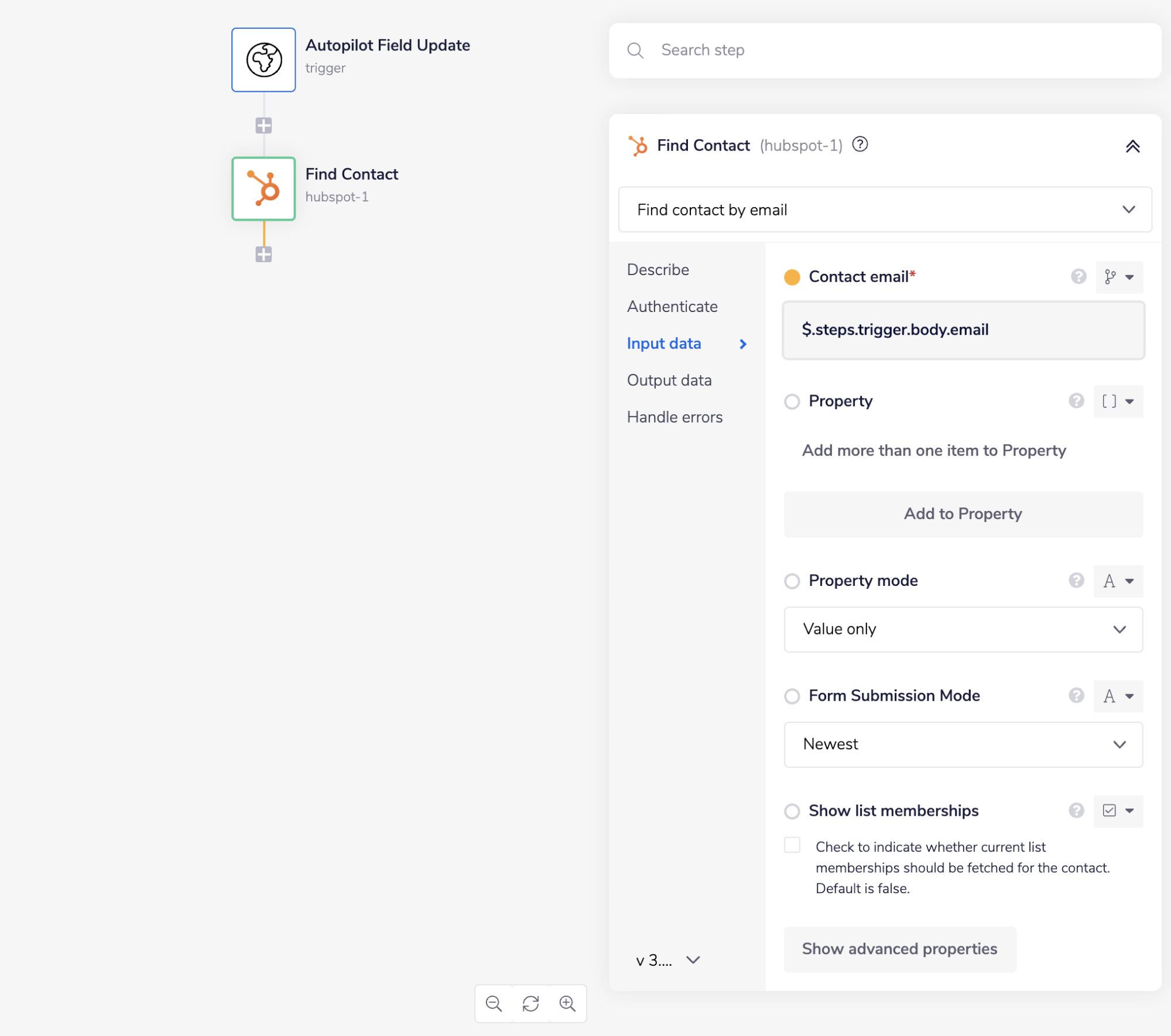Enable the Show list memberships checkbox

pyautogui.click(x=792, y=845)
